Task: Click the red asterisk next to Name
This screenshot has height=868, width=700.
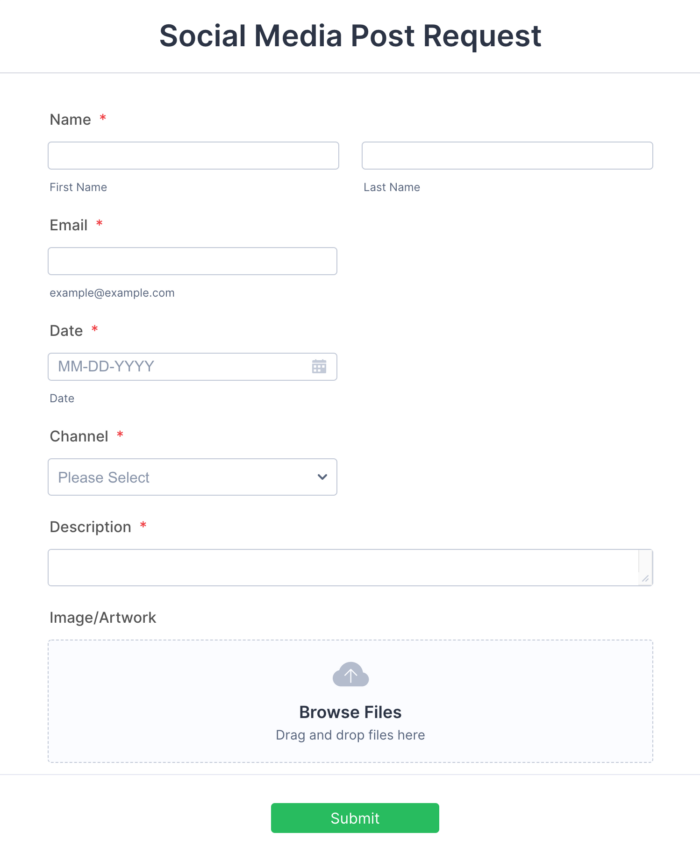Action: 102,115
